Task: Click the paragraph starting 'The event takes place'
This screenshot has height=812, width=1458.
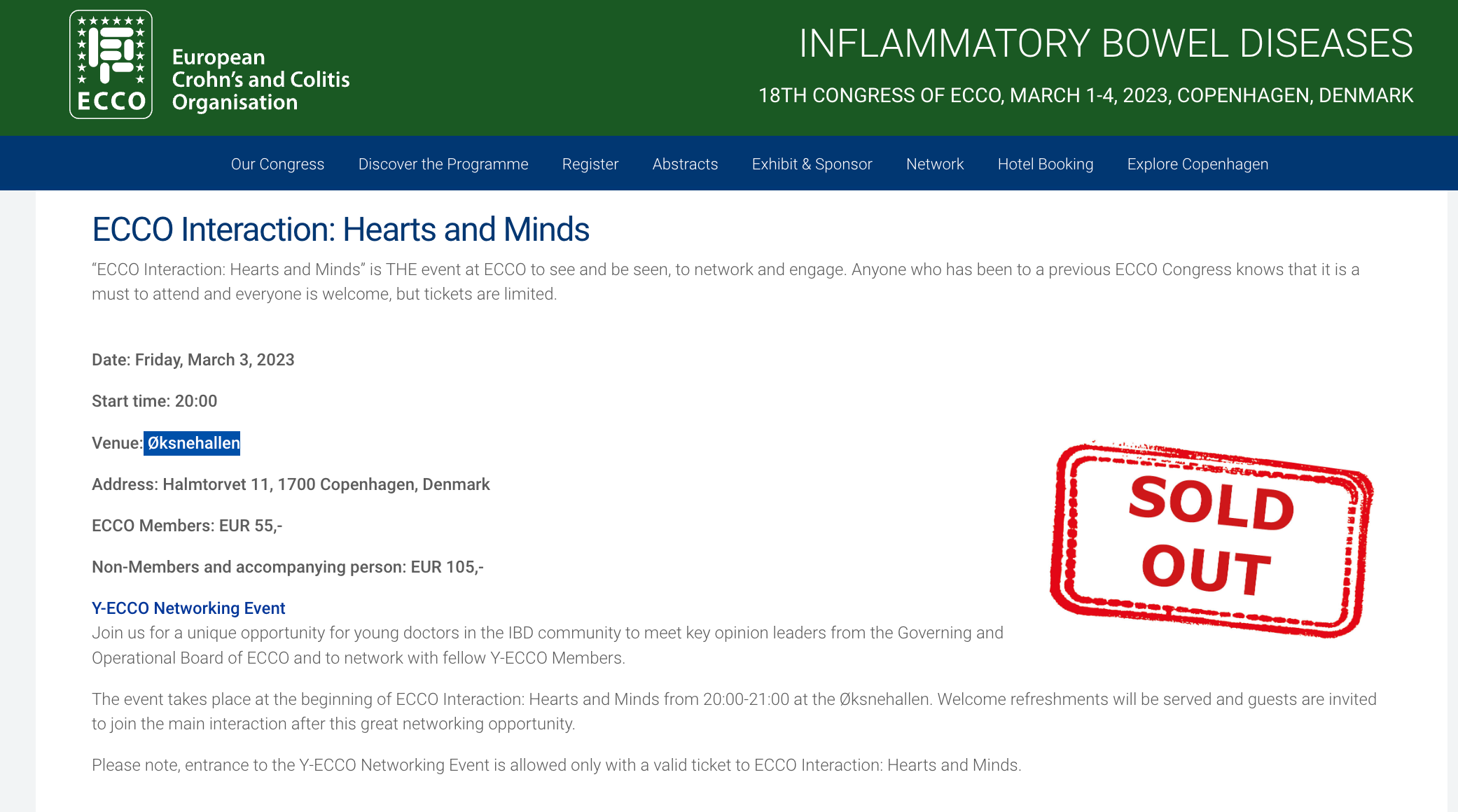Action: click(x=734, y=711)
